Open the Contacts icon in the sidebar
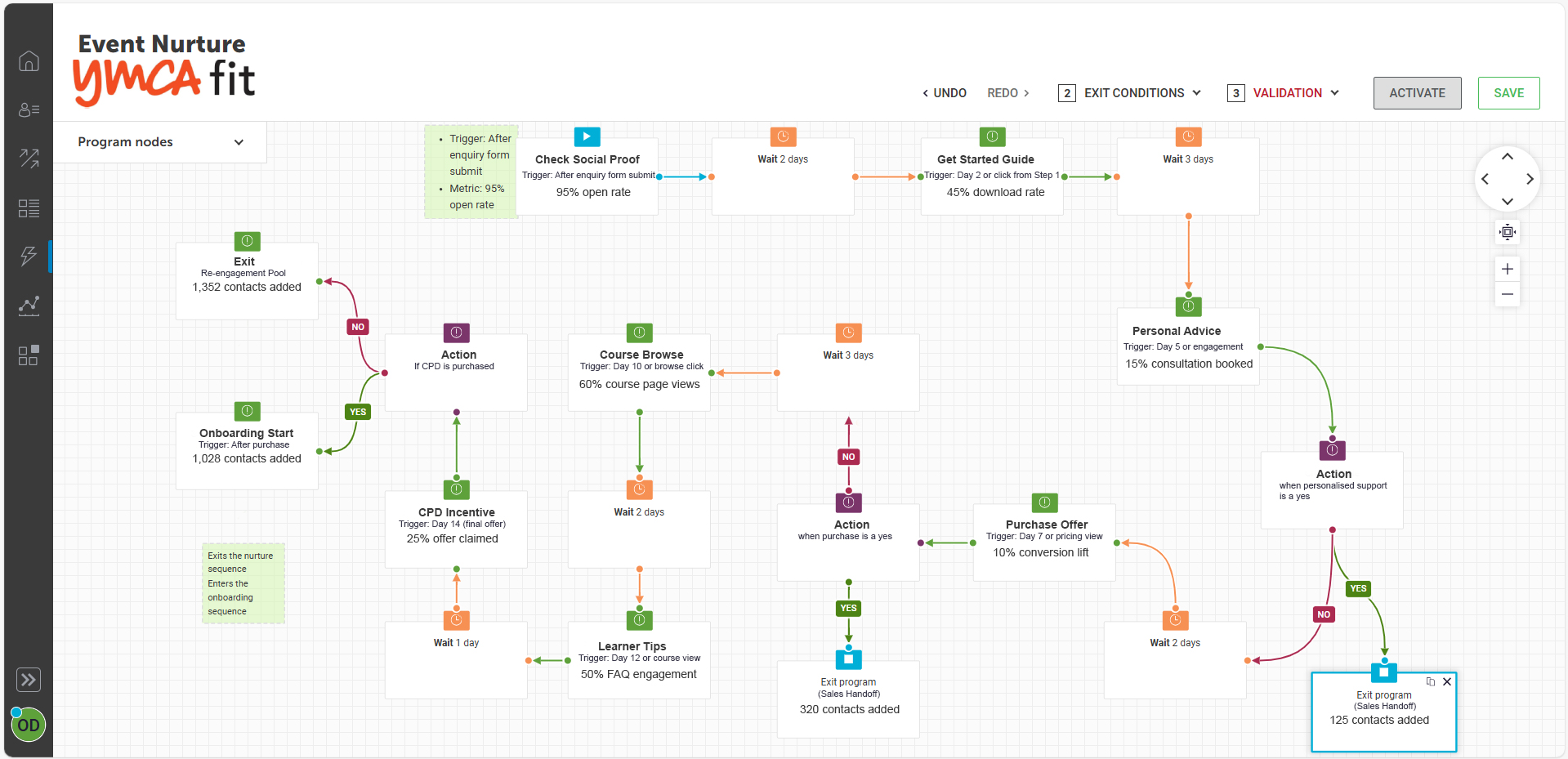 [x=29, y=109]
